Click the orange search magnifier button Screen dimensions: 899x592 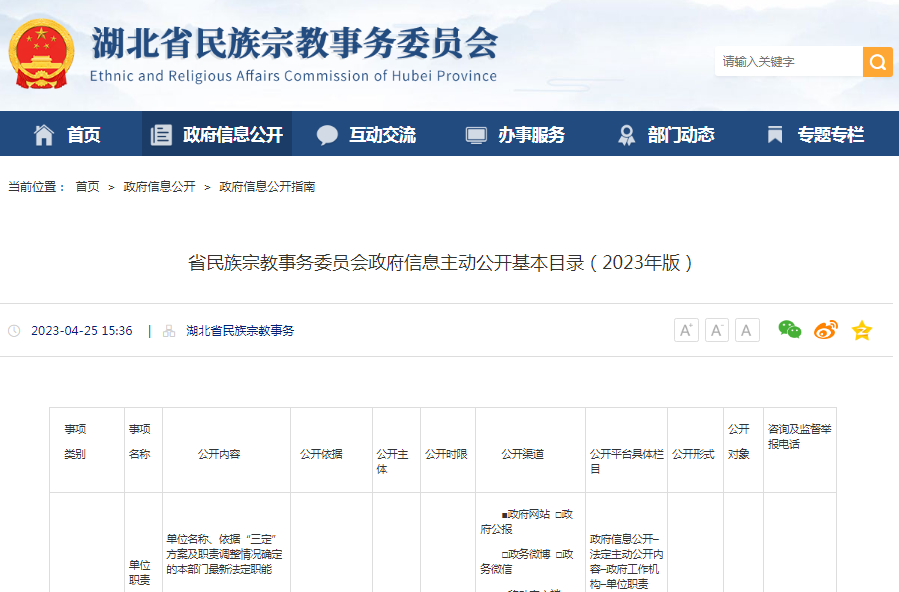click(877, 62)
